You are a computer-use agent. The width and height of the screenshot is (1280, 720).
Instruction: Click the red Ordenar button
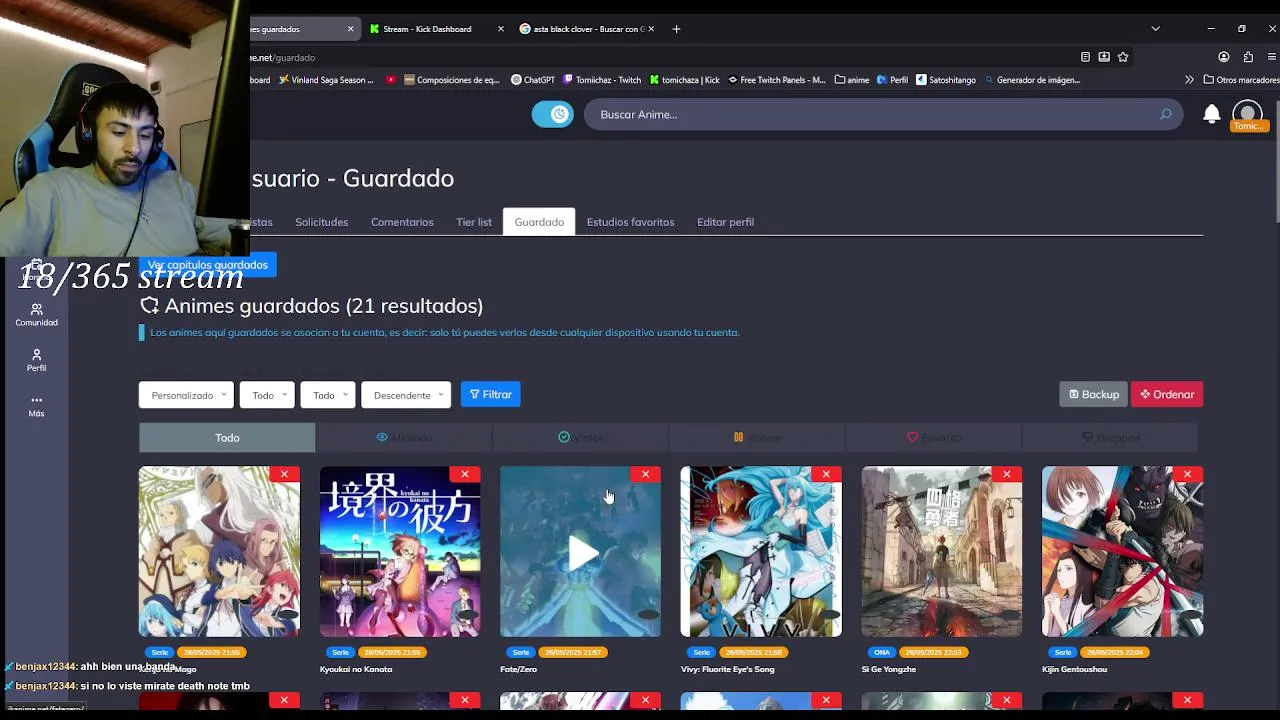point(1167,395)
